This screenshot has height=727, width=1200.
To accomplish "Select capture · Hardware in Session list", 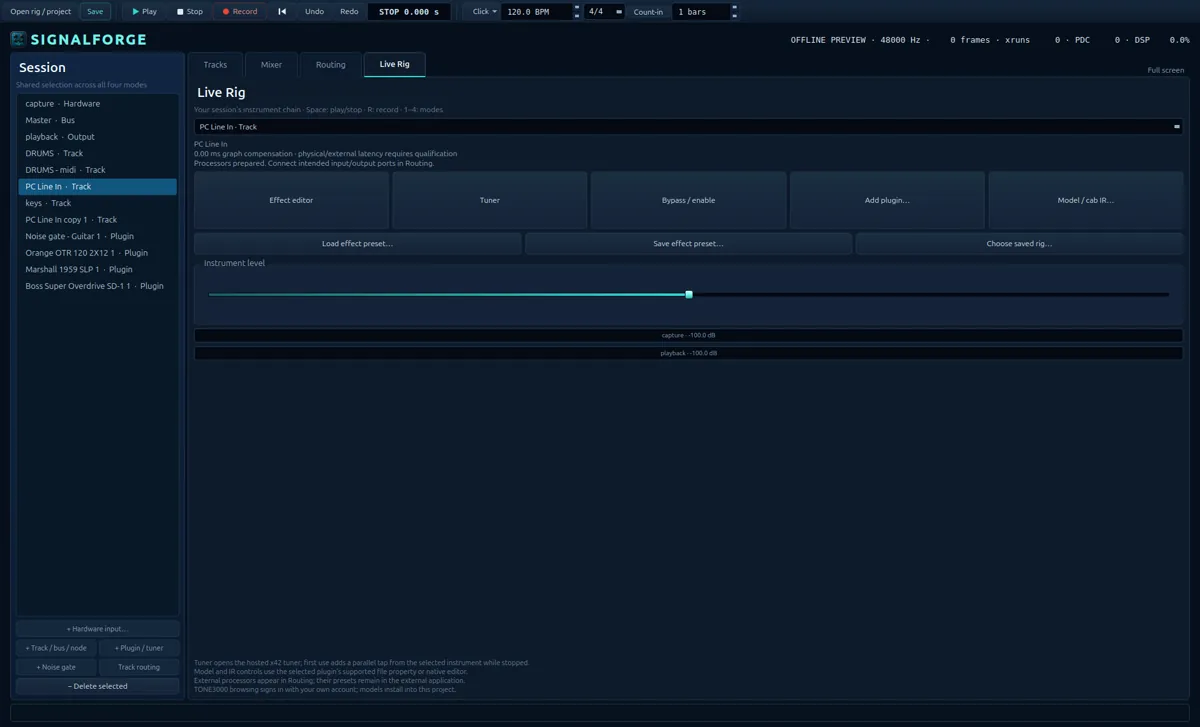I will (97, 104).
